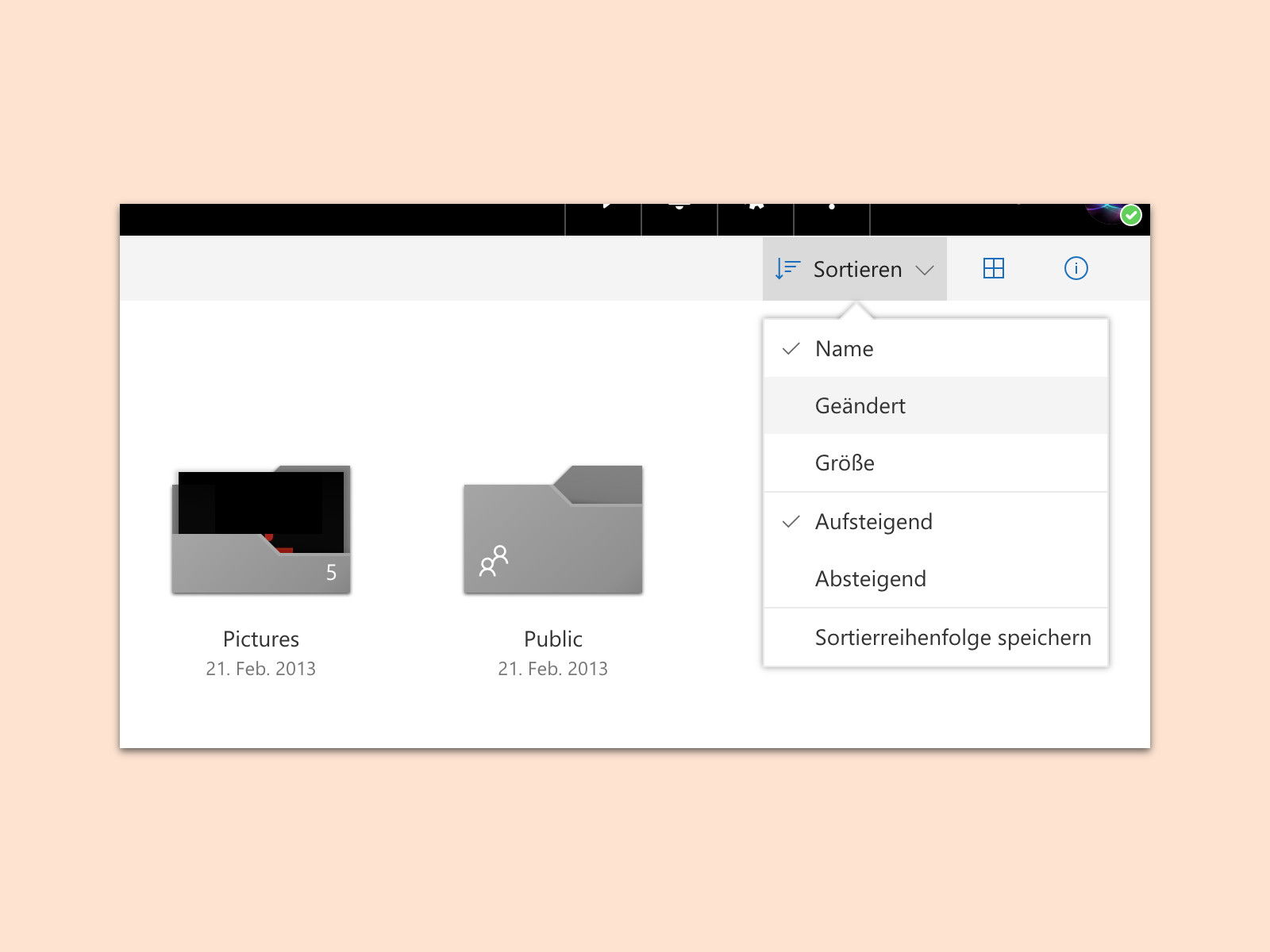Image resolution: width=1270 pixels, height=952 pixels.
Task: Open the shared Public folder thumbnail
Action: coord(553,529)
